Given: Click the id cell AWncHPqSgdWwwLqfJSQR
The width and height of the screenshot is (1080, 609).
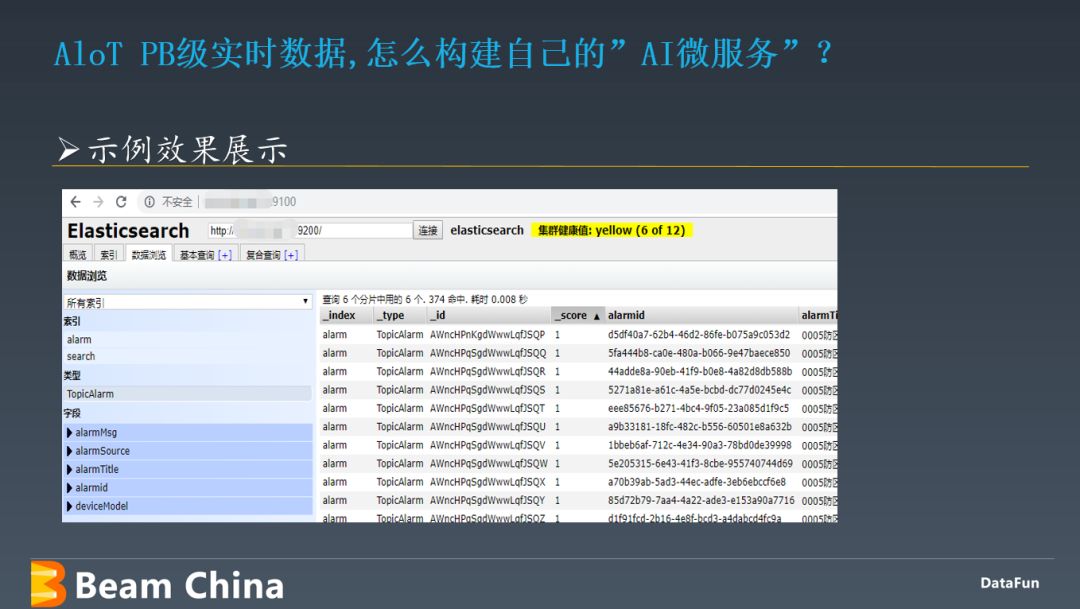Looking at the screenshot, I should 488,371.
